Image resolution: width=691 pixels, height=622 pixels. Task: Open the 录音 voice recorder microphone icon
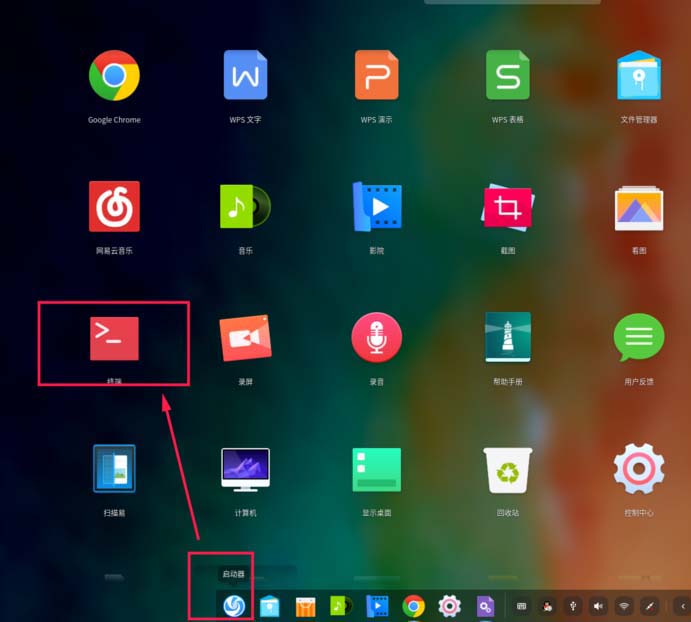pyautogui.click(x=377, y=337)
